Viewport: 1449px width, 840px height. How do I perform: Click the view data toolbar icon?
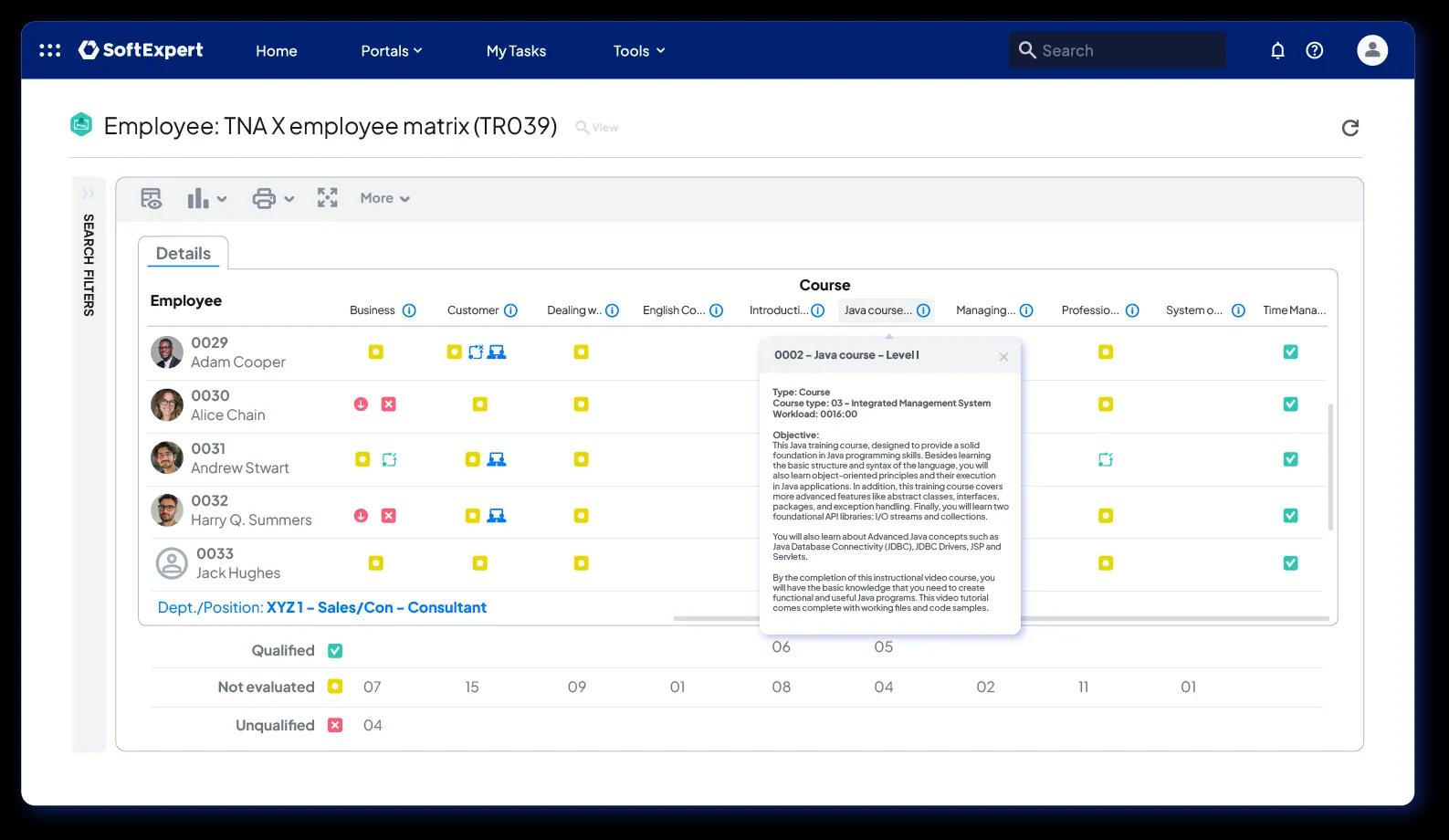pos(152,198)
